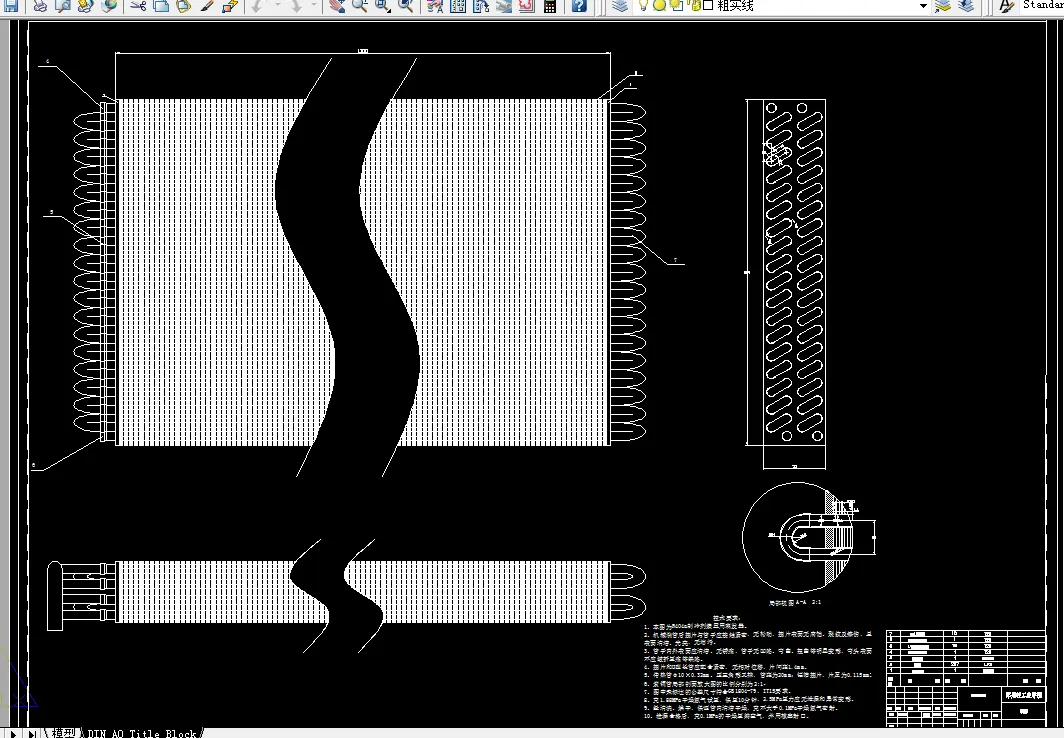Open the QuickCalc calculator icon
This screenshot has width=1064, height=738.
[550, 5]
